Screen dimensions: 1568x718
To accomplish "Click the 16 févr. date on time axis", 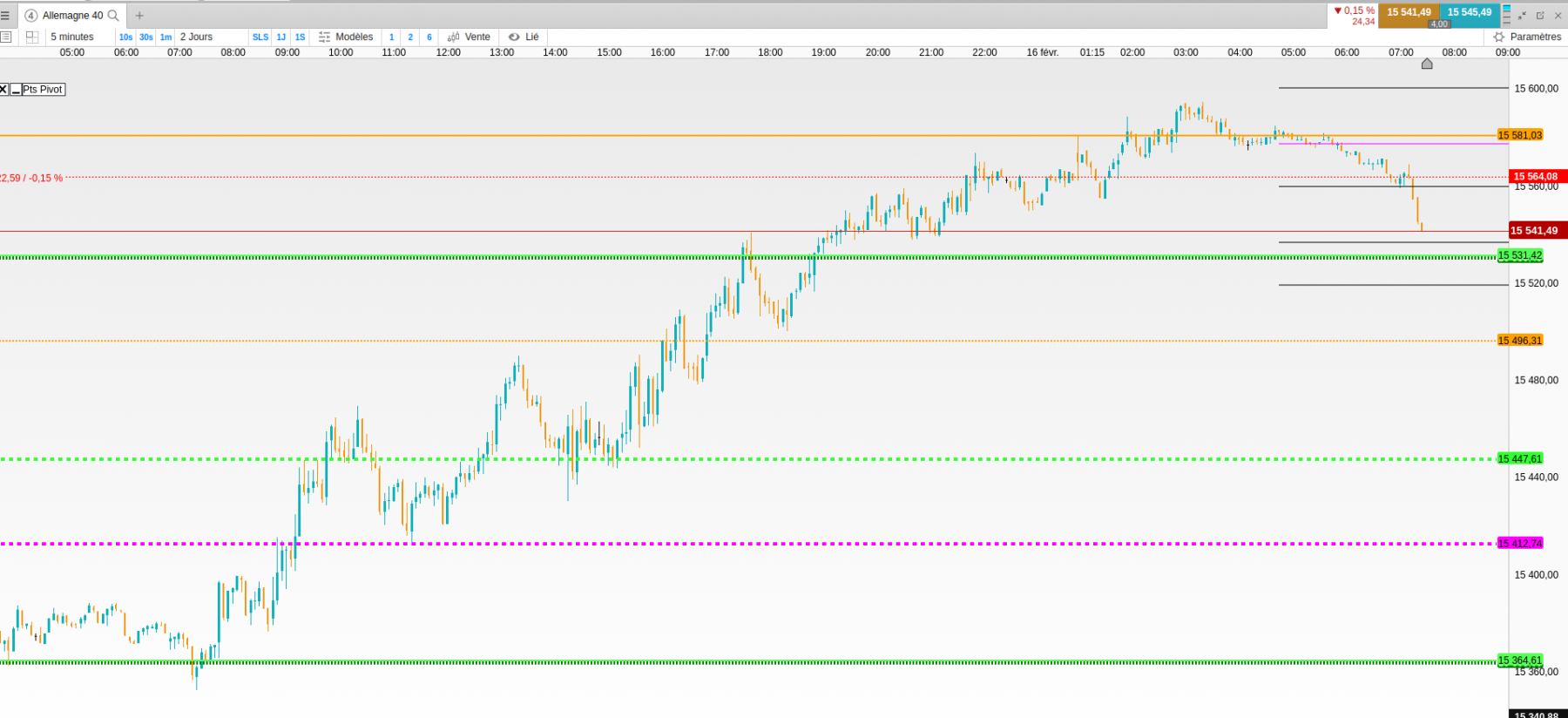I will pyautogui.click(x=1042, y=52).
